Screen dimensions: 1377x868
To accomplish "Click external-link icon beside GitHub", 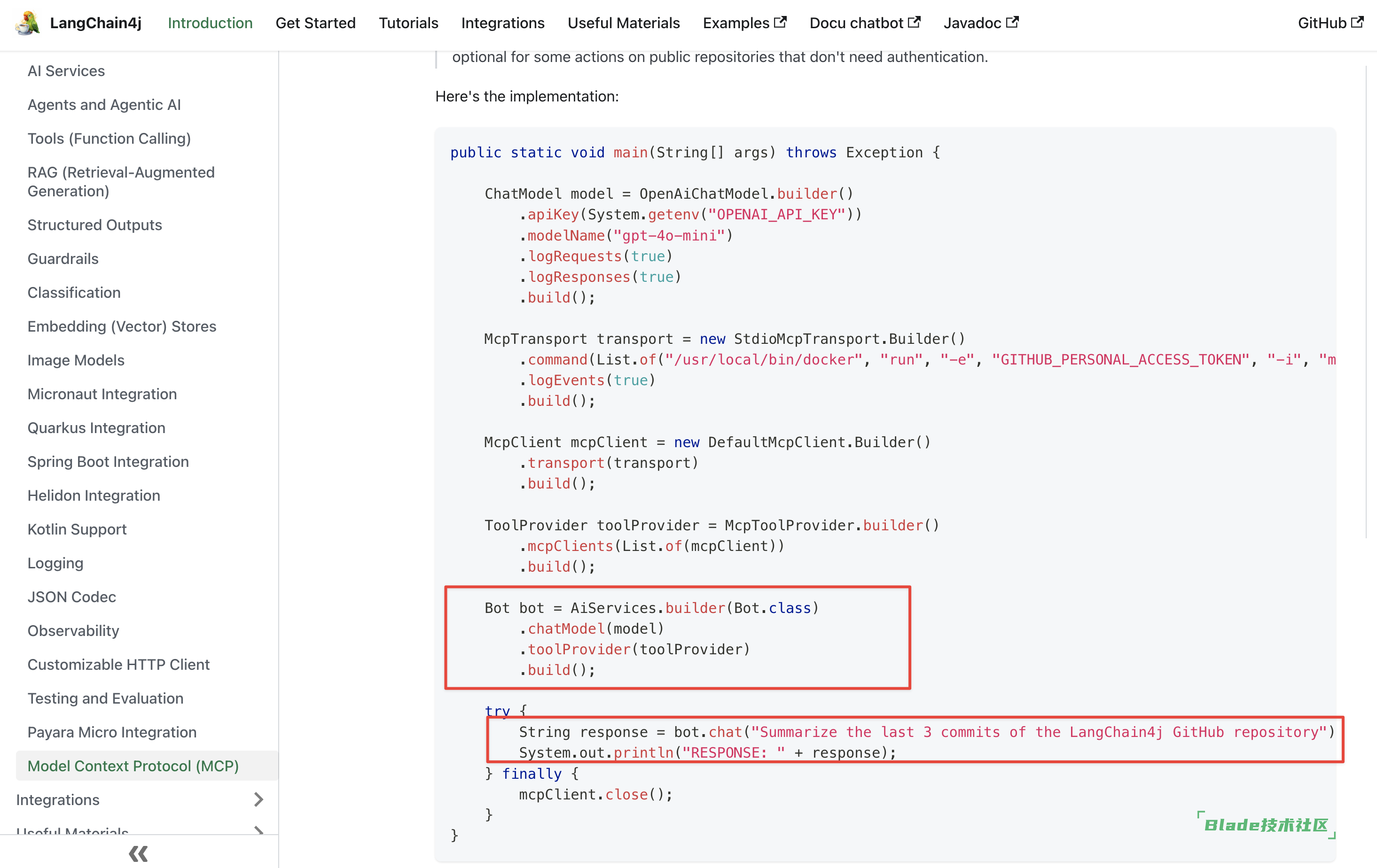I will click(1357, 22).
